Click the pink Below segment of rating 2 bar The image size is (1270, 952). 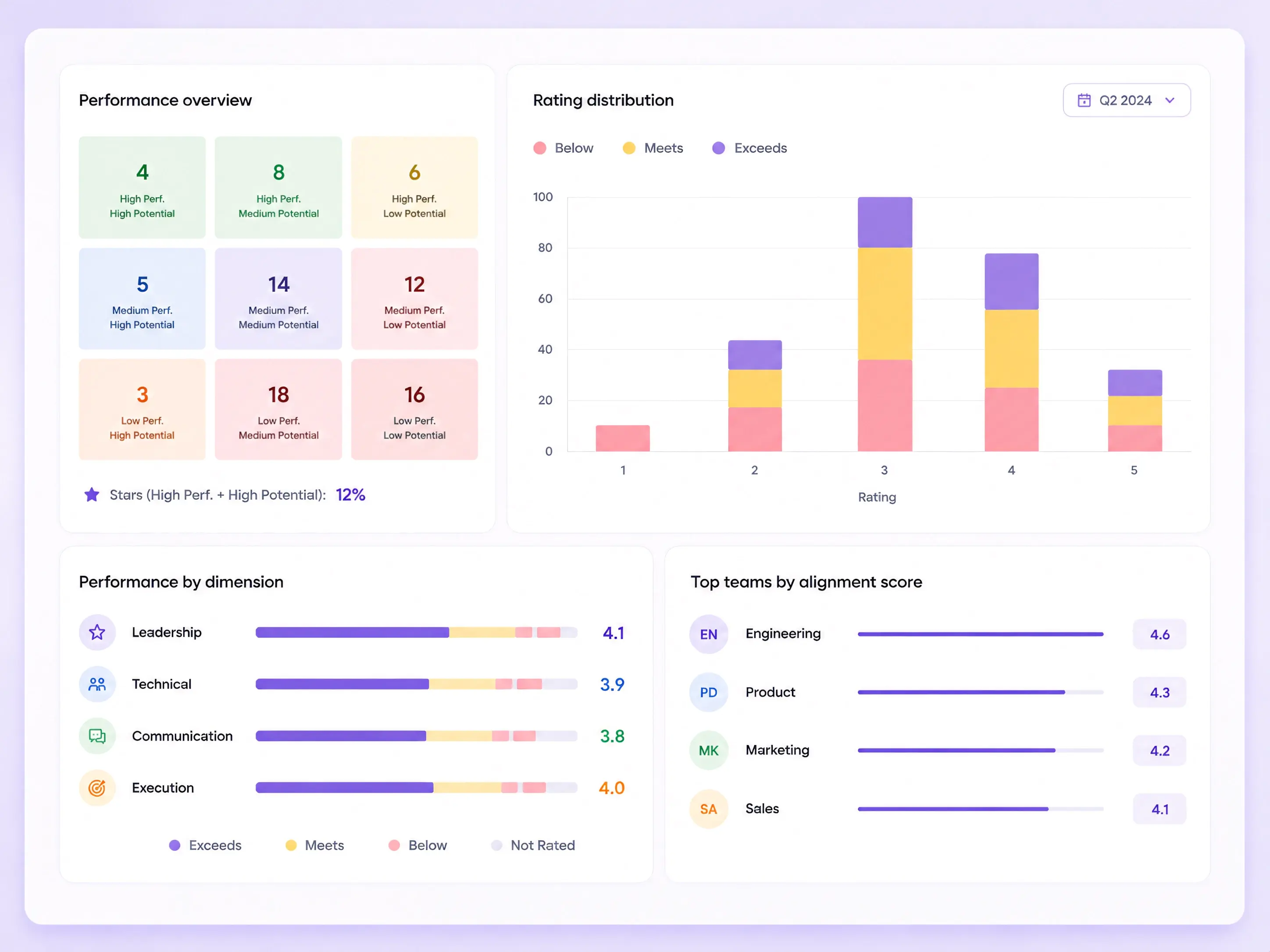click(755, 429)
